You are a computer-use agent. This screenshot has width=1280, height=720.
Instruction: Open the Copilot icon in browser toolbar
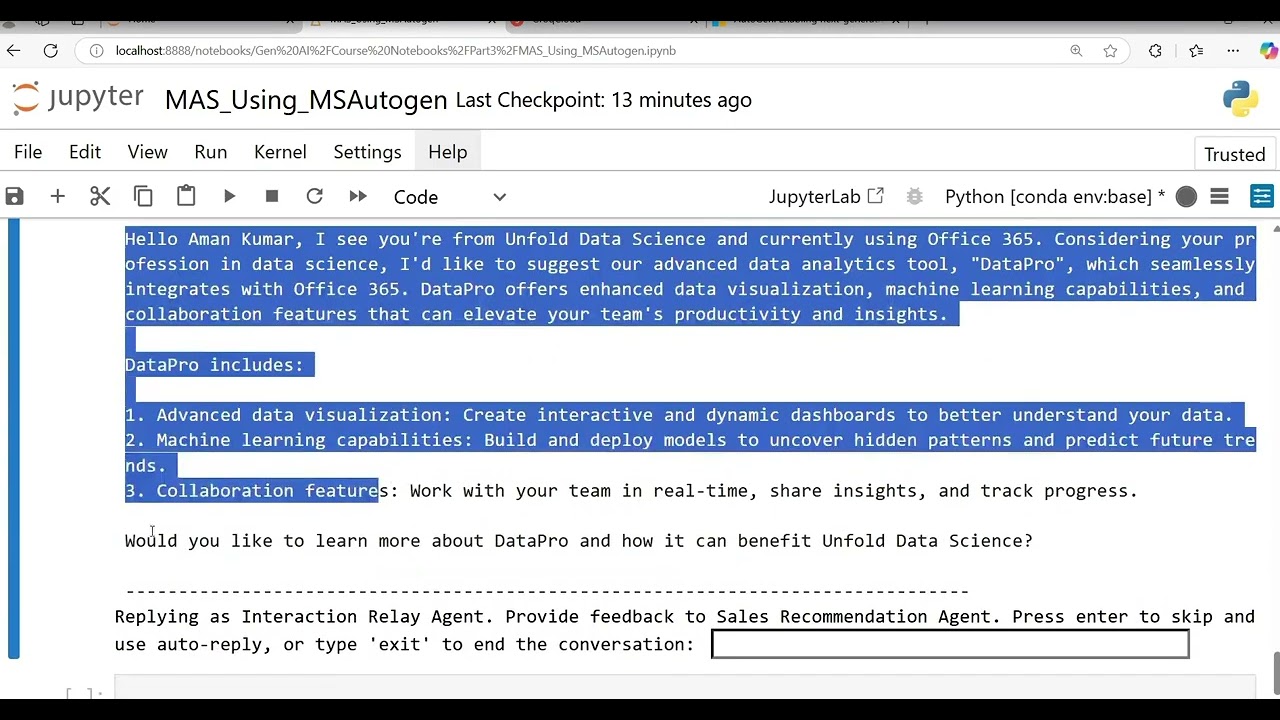1268,50
